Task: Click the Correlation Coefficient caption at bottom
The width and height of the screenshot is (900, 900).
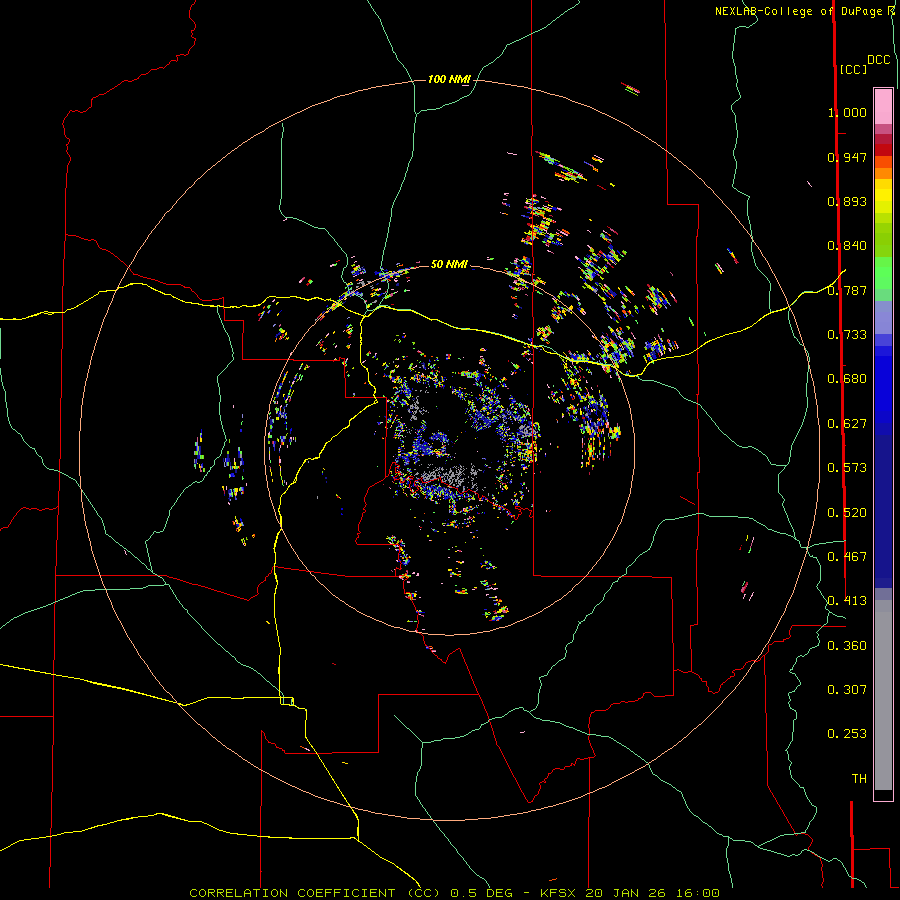Action: coord(454,893)
